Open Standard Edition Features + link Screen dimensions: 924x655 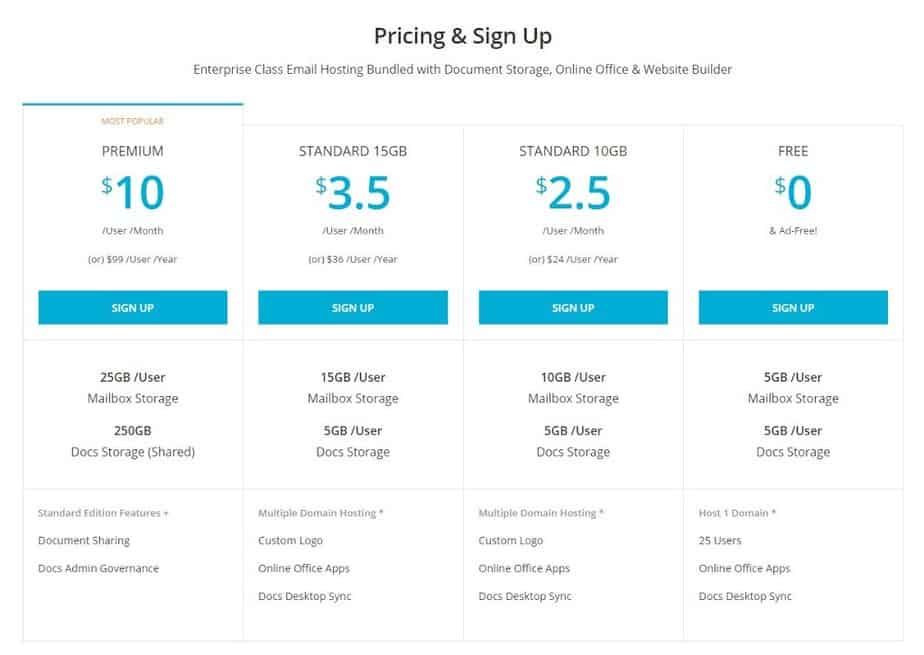point(103,513)
